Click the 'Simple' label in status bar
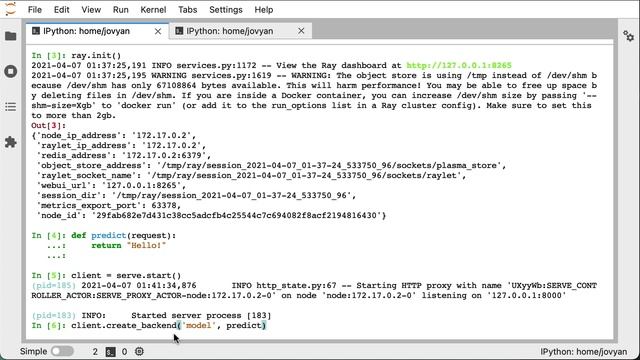Screen dimensions: 640x360 33,351
